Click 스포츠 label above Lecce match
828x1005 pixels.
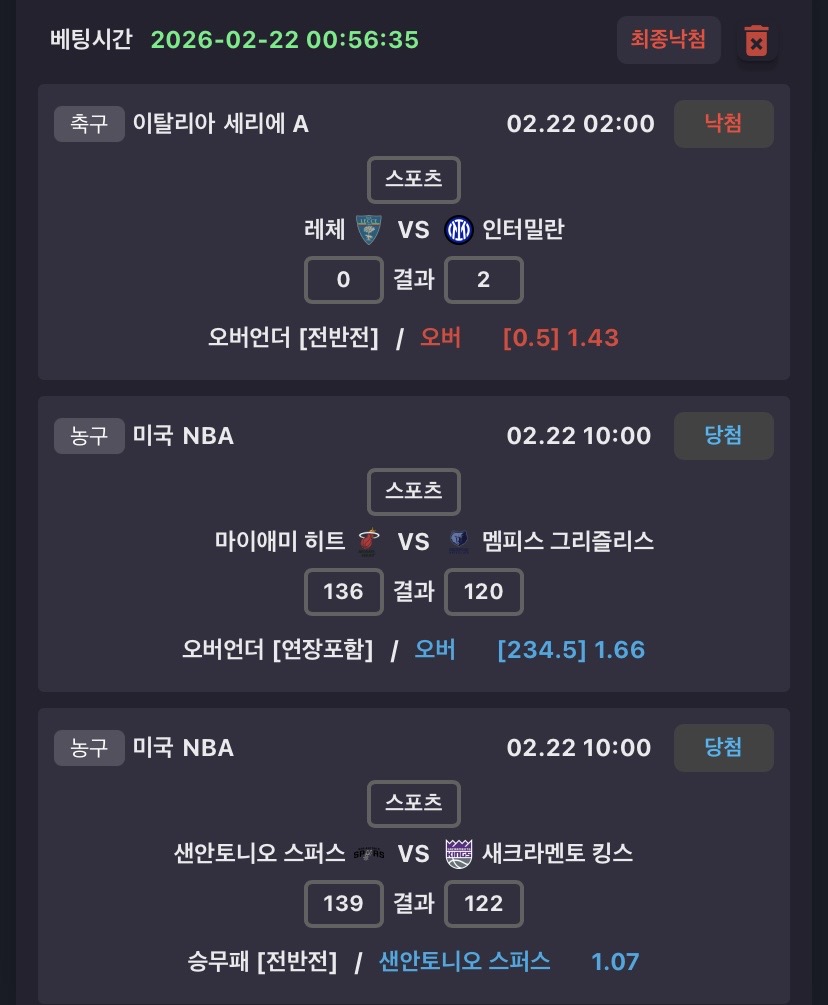(414, 180)
